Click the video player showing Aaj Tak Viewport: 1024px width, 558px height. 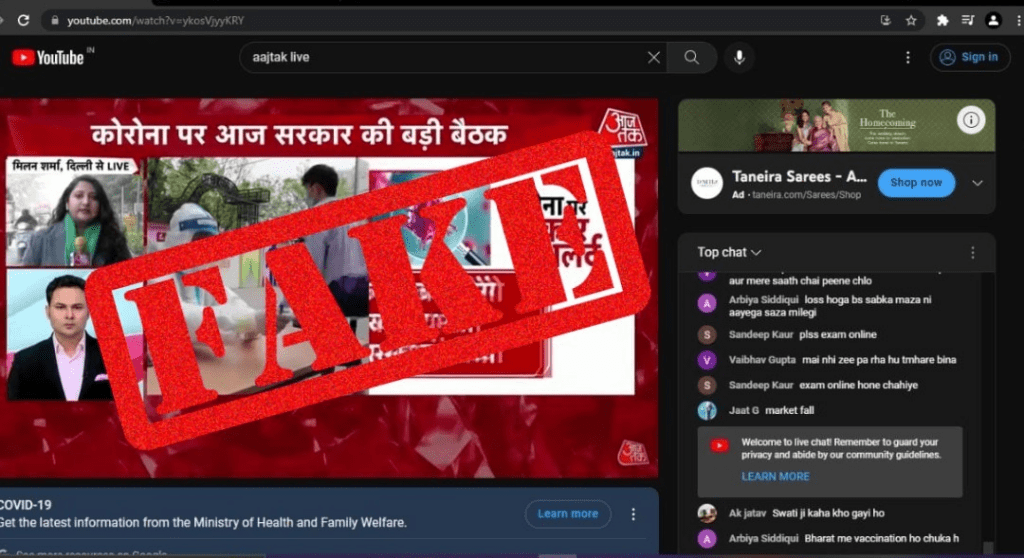click(x=329, y=288)
